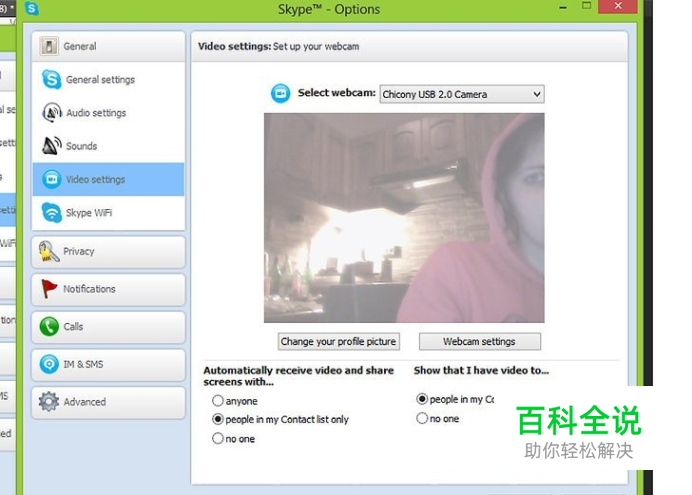Expand the Notifications section

pos(109,289)
